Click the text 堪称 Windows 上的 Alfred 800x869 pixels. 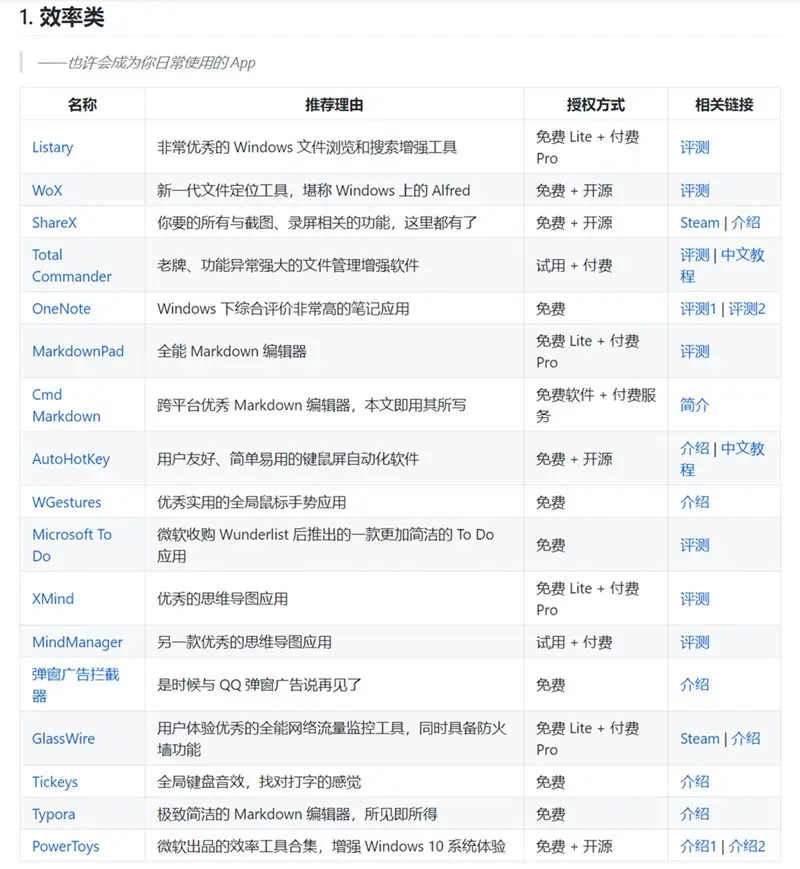click(x=386, y=191)
